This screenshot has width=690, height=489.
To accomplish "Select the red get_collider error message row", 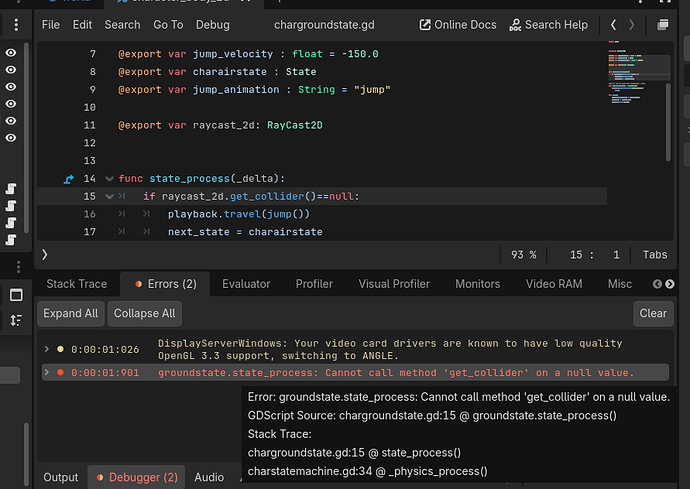I will (356, 372).
